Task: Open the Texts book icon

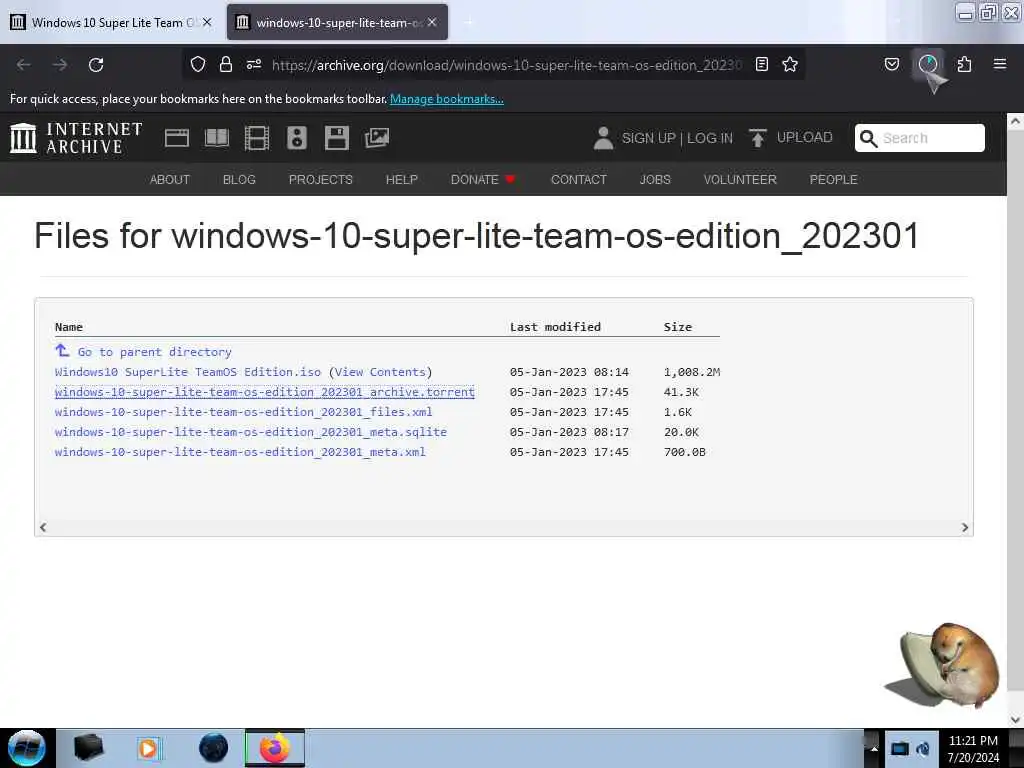Action: (217, 138)
